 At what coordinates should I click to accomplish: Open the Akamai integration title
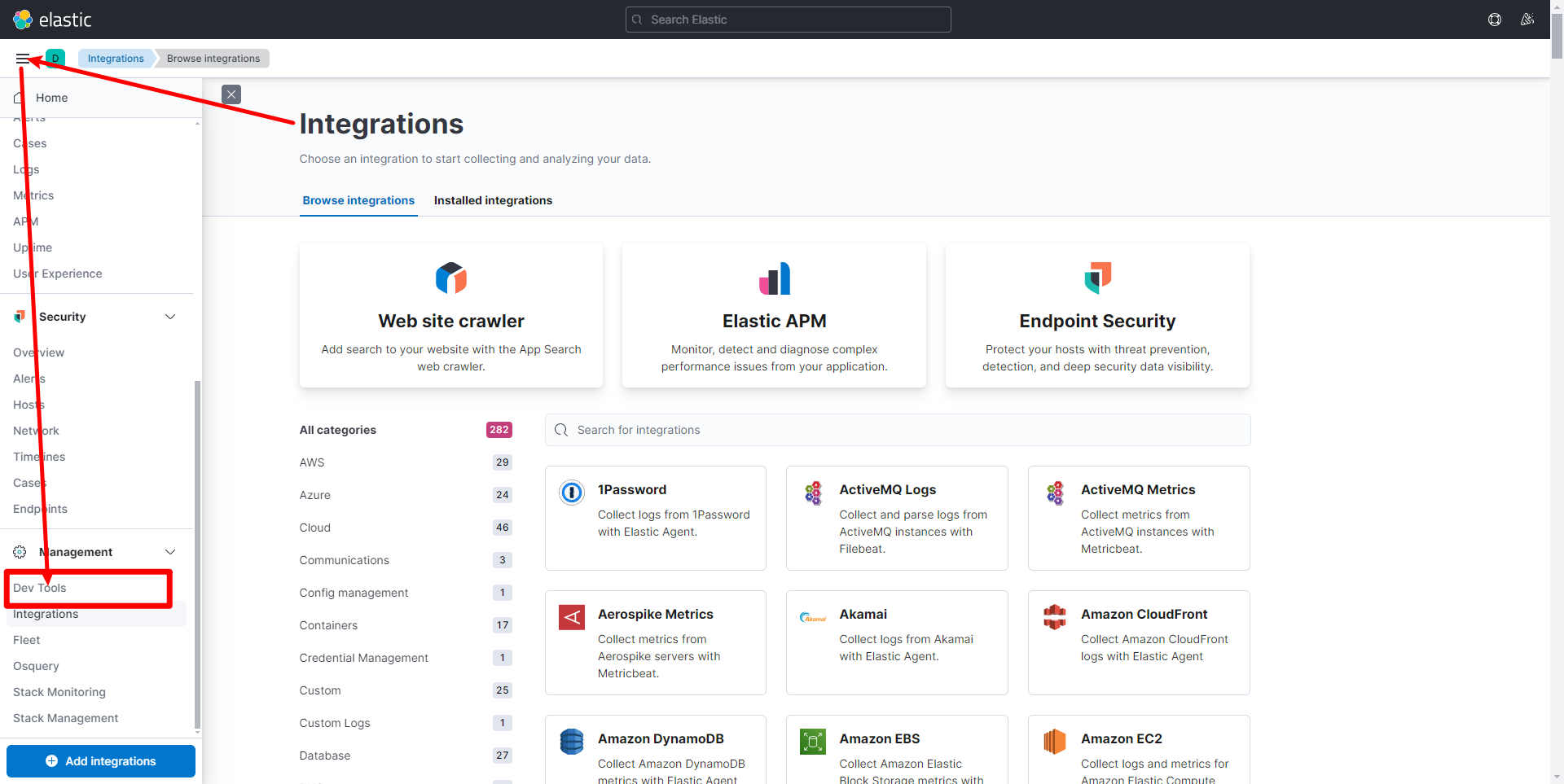point(863,614)
